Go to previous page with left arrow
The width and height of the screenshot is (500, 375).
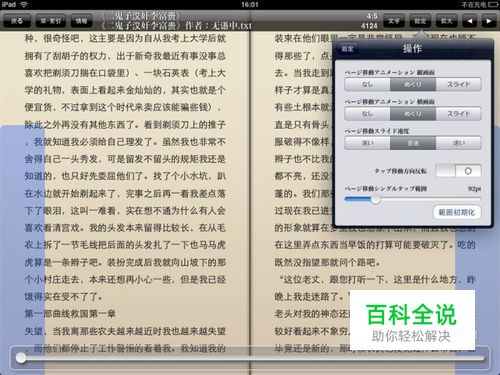[x=470, y=21]
